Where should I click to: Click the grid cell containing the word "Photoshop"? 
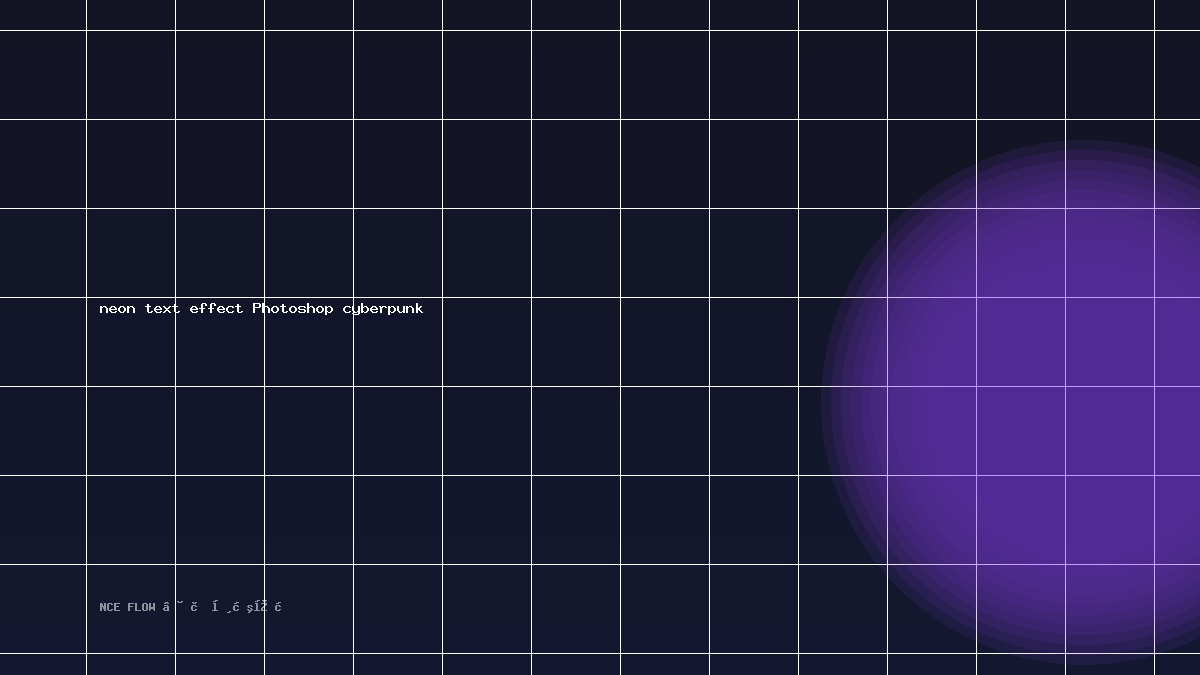(309, 341)
